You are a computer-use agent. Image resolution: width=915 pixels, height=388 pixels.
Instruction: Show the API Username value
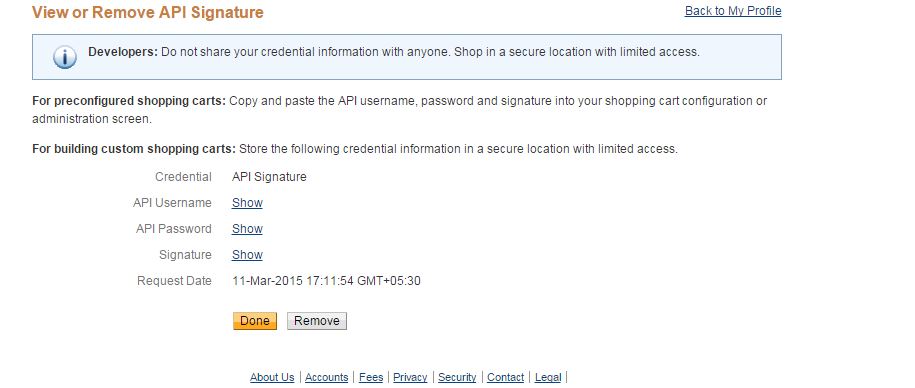(x=247, y=203)
